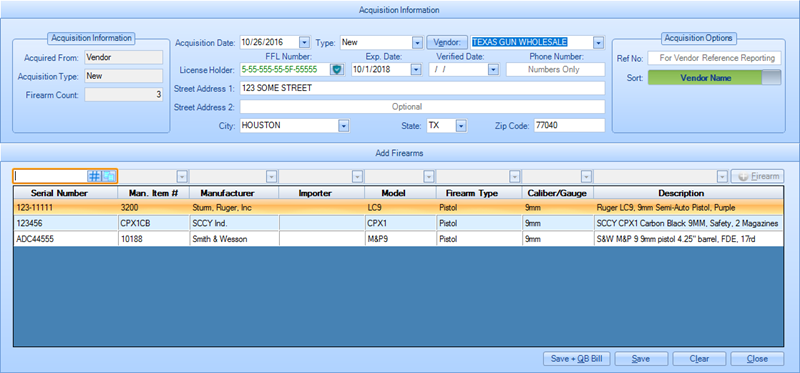Click the SCCY CPX1 Carbon Black description

click(x=688, y=223)
